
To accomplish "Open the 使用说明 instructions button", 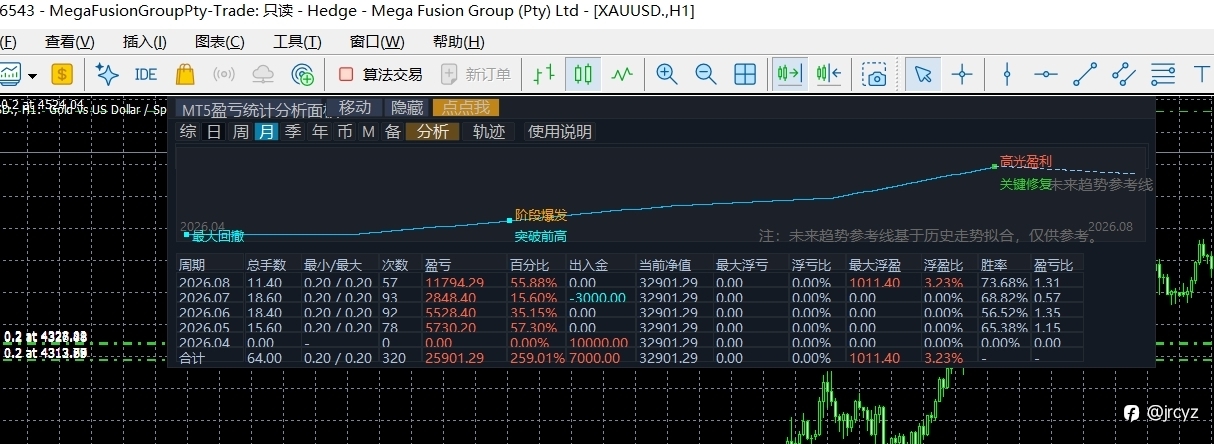I will coord(560,131).
